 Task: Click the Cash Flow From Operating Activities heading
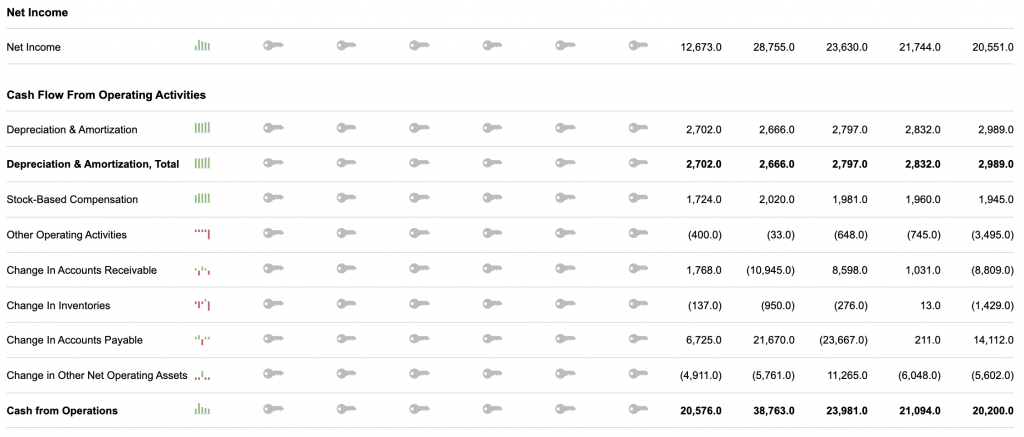tap(106, 95)
